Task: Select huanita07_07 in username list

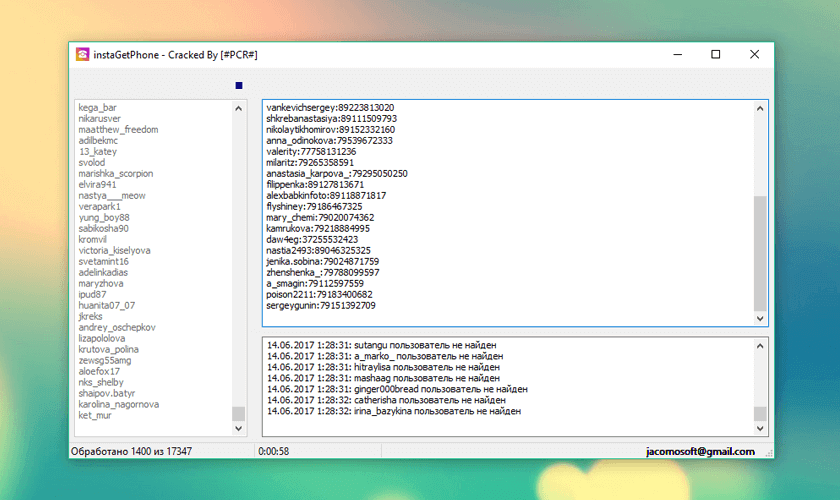Action: click(x=107, y=305)
